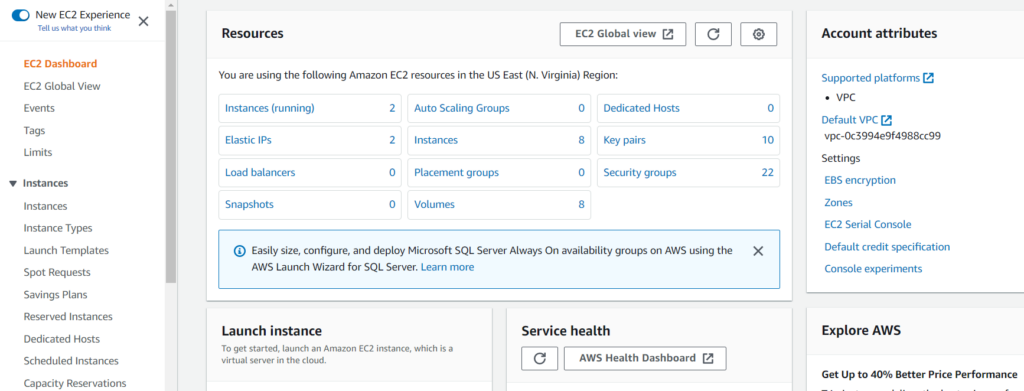The image size is (1024, 391).
Task: Open Resources settings gear
Action: (758, 35)
